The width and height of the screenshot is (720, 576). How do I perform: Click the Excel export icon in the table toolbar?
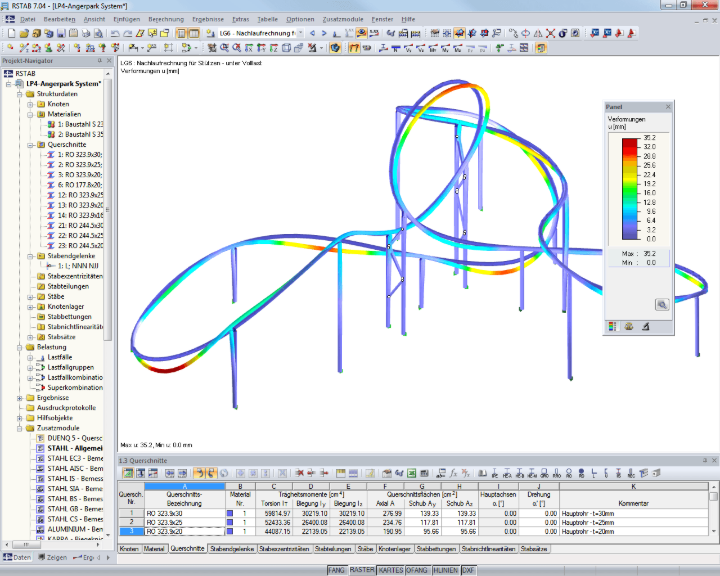[x=411, y=473]
